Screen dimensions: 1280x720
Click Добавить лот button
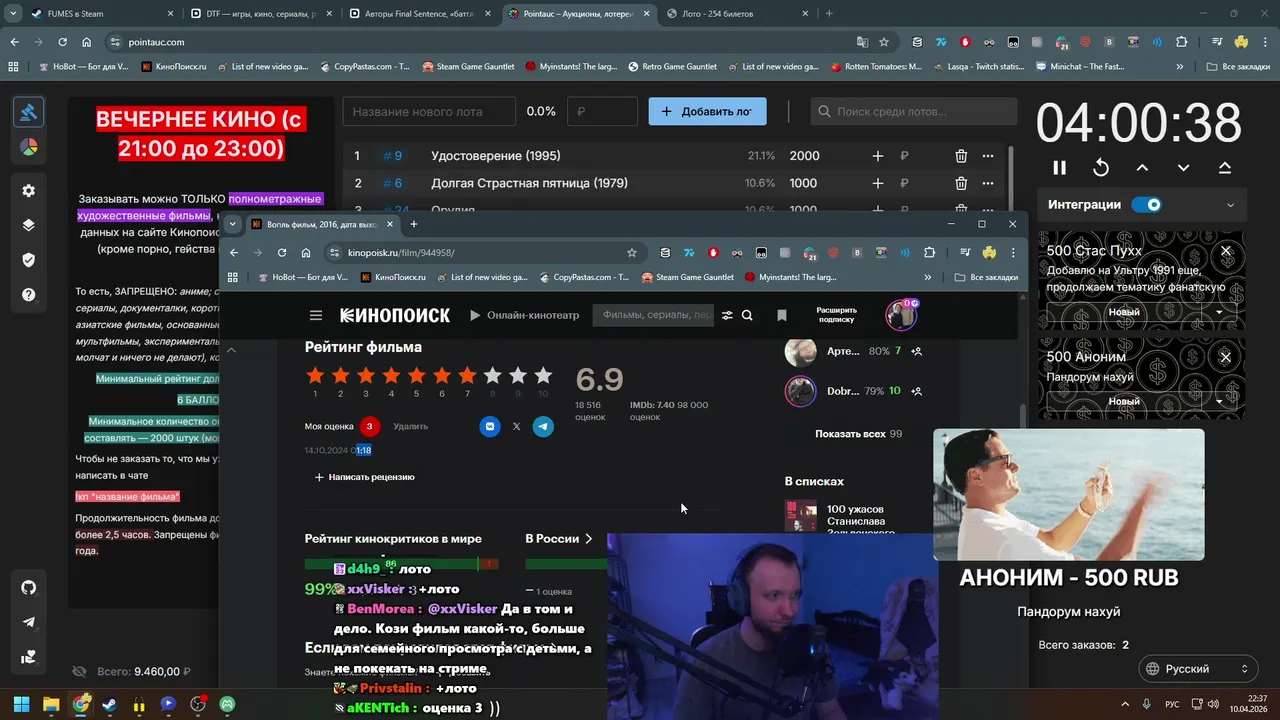tap(707, 112)
